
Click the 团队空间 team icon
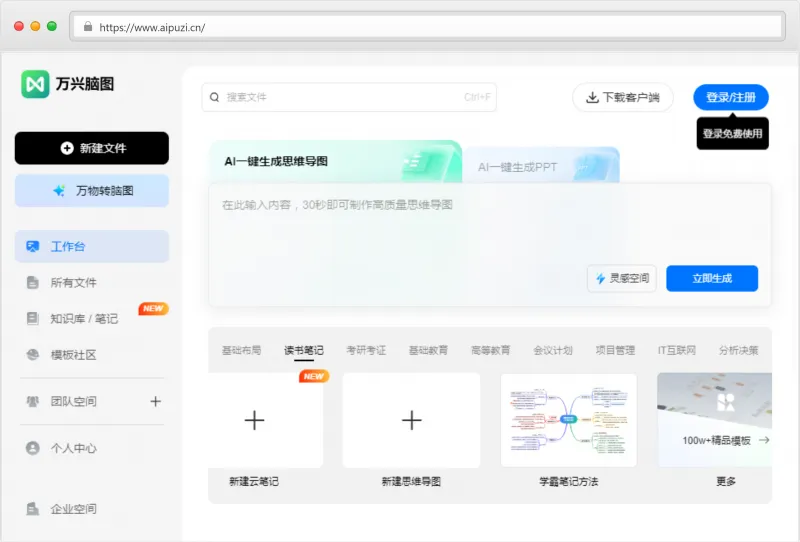click(x=33, y=402)
